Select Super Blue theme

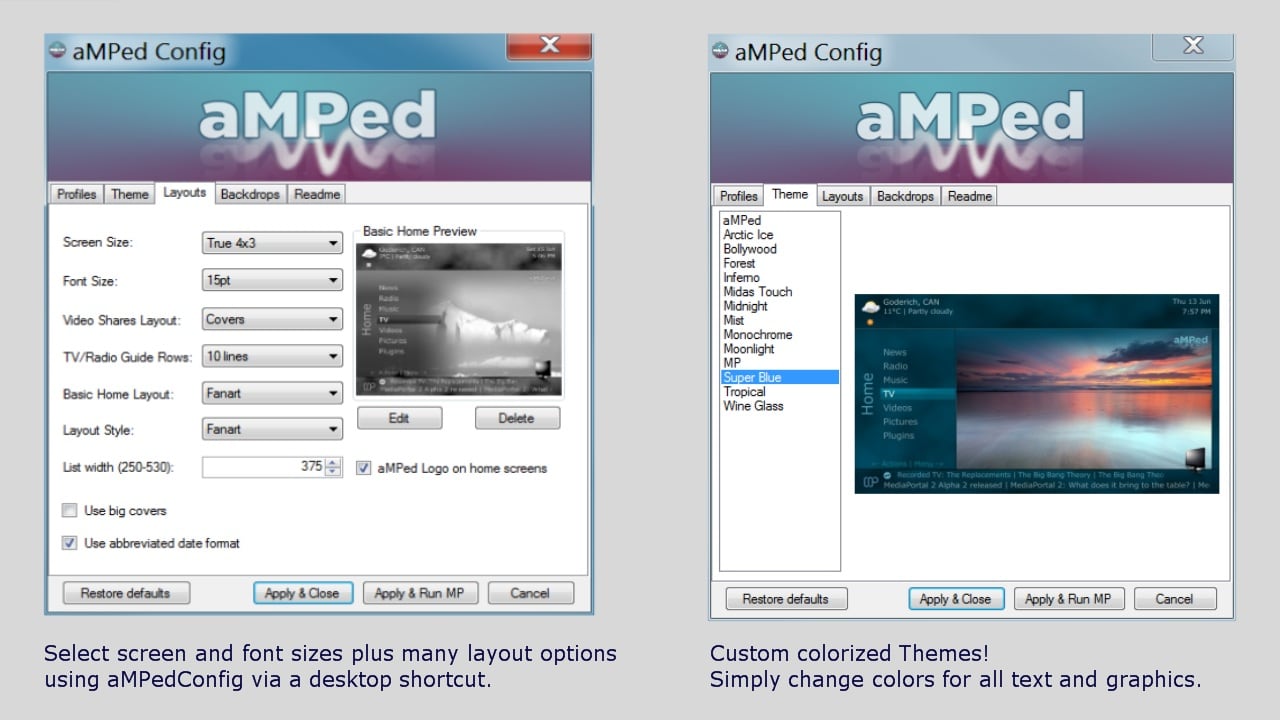[780, 377]
